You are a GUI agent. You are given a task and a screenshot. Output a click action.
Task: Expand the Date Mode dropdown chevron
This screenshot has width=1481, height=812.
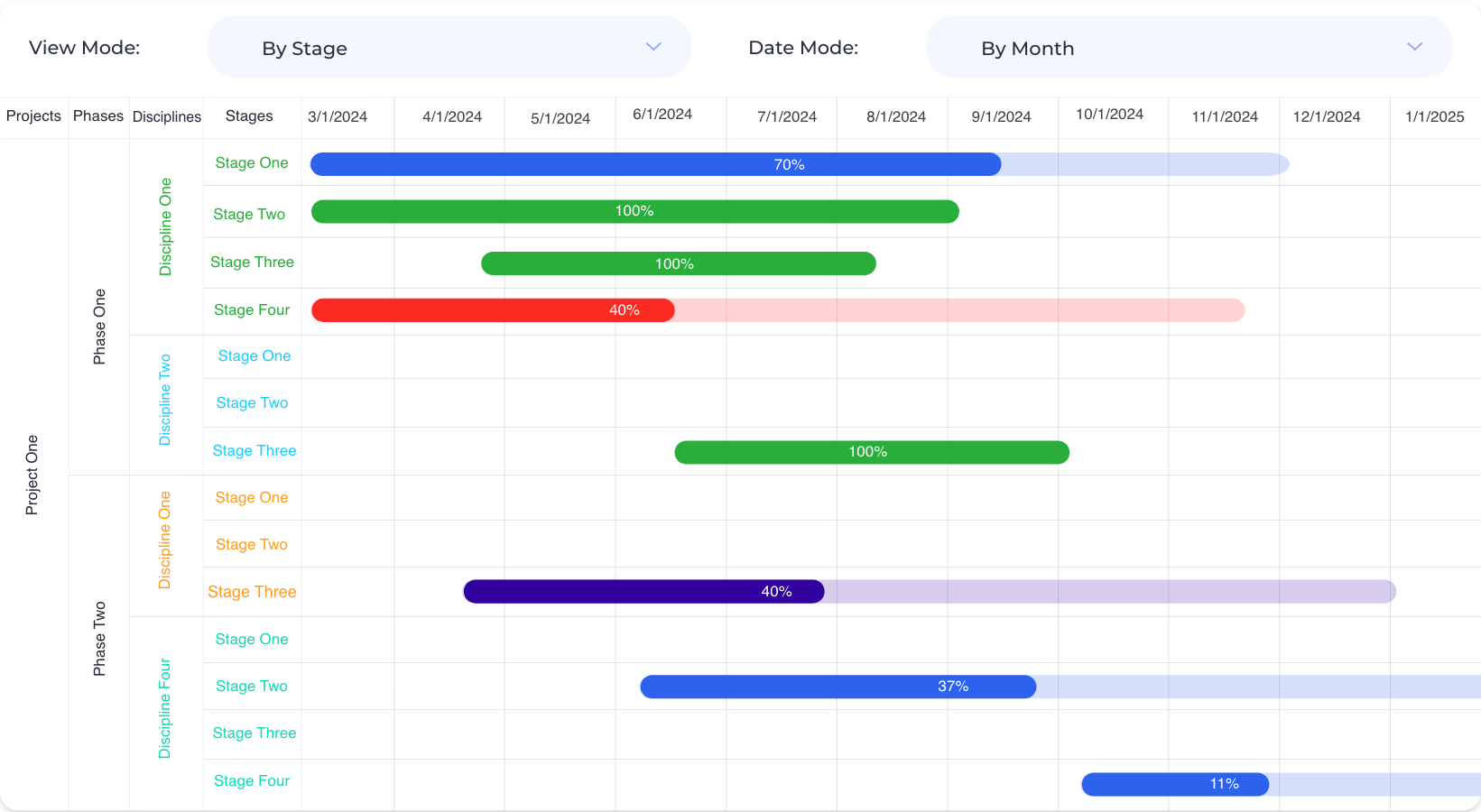point(1414,47)
